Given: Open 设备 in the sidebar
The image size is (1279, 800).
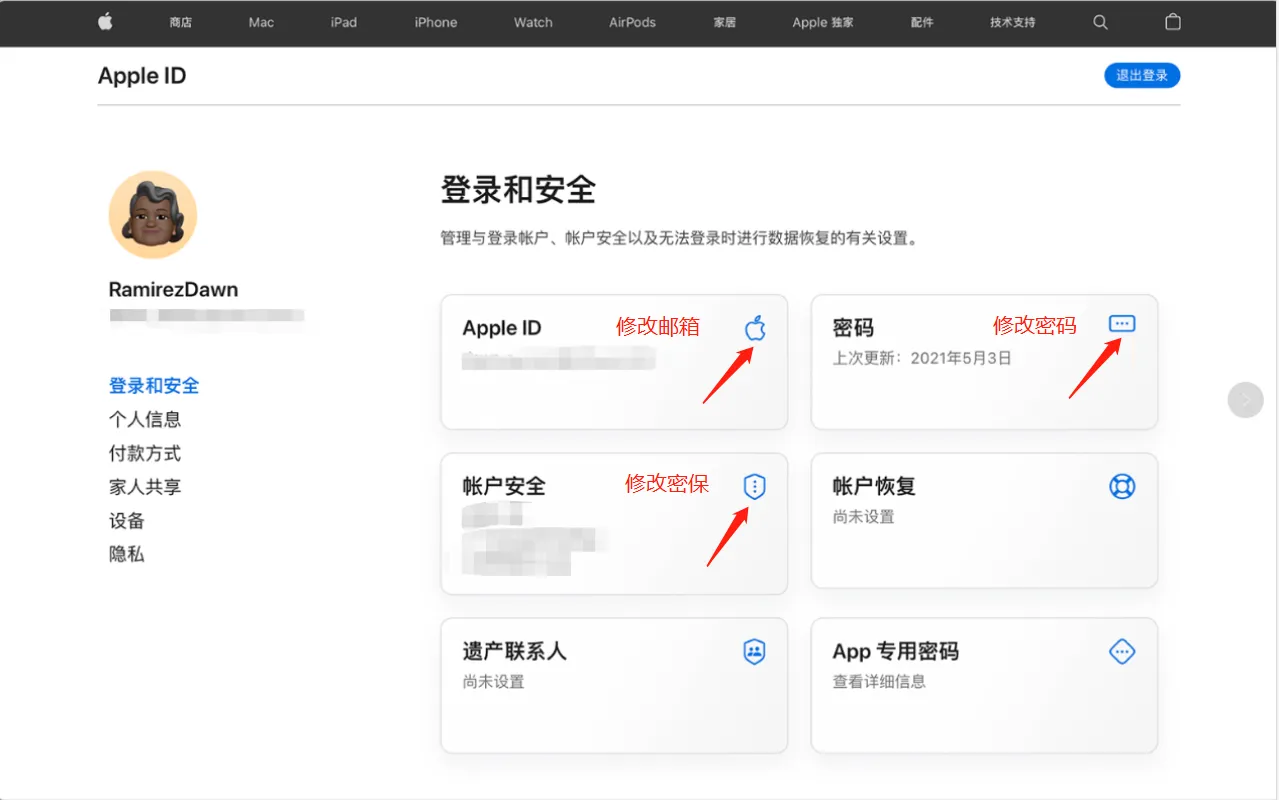Looking at the screenshot, I should pos(127,521).
